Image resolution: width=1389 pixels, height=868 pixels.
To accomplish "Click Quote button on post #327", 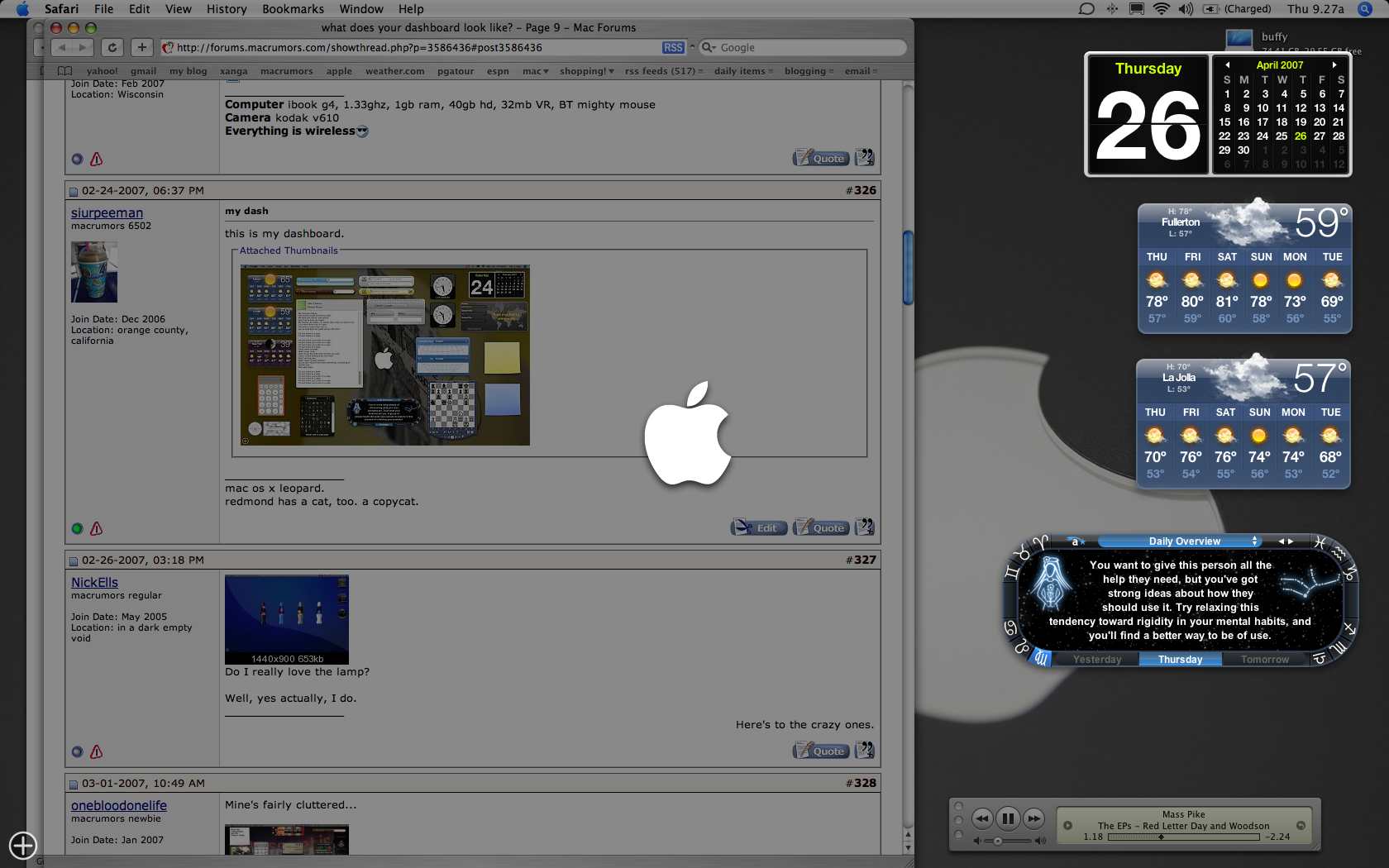I will click(x=821, y=751).
